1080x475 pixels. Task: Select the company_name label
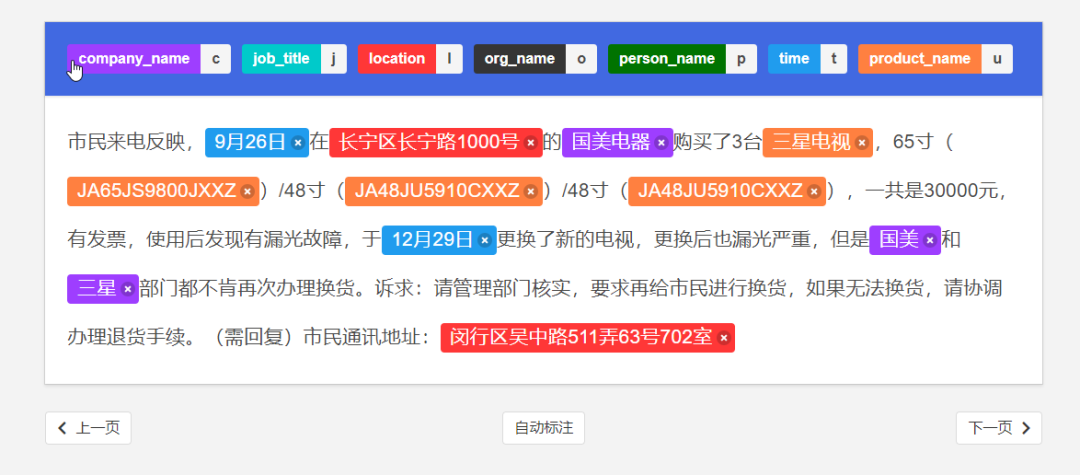[134, 59]
